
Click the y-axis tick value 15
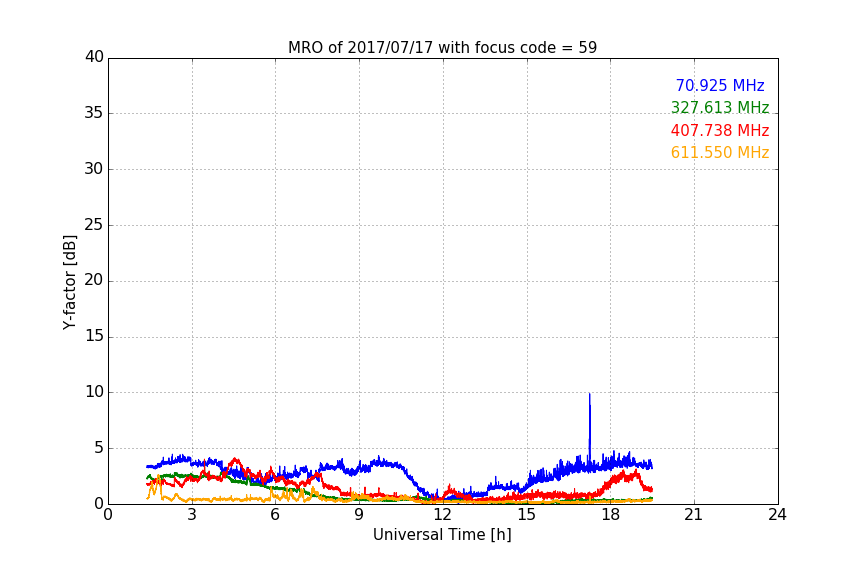[x=94, y=336]
